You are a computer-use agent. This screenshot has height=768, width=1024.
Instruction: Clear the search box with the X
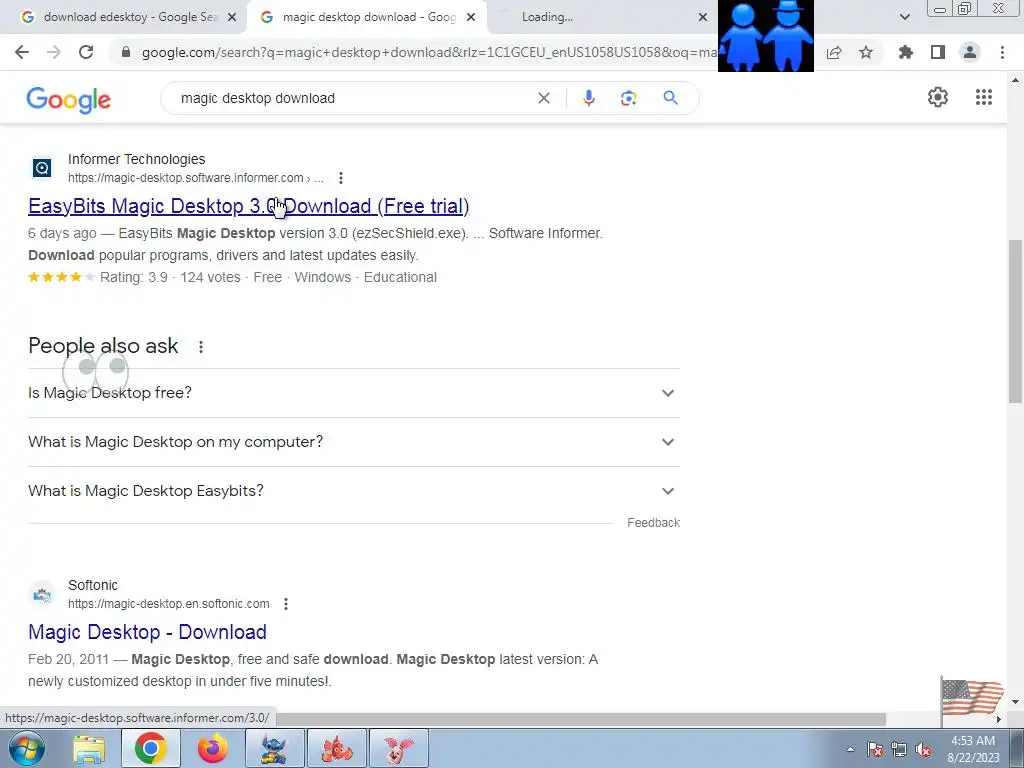pos(543,98)
